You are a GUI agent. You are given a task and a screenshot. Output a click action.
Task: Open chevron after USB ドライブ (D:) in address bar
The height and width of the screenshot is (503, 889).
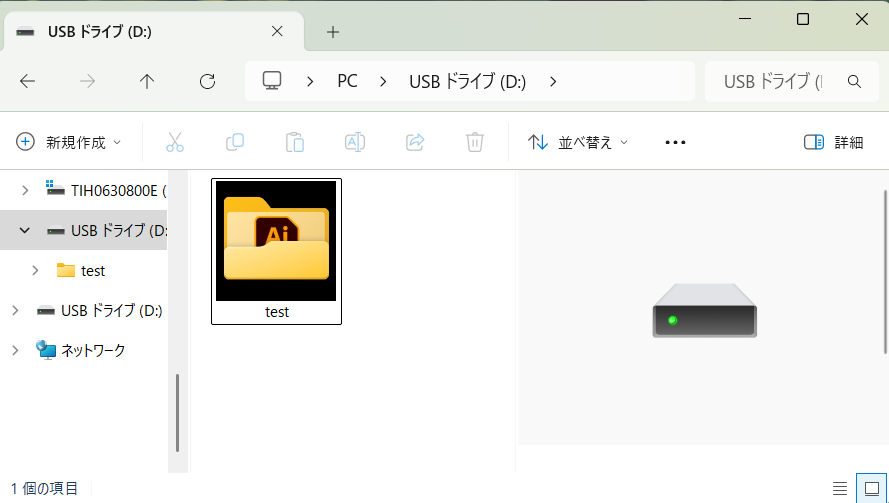click(x=553, y=82)
